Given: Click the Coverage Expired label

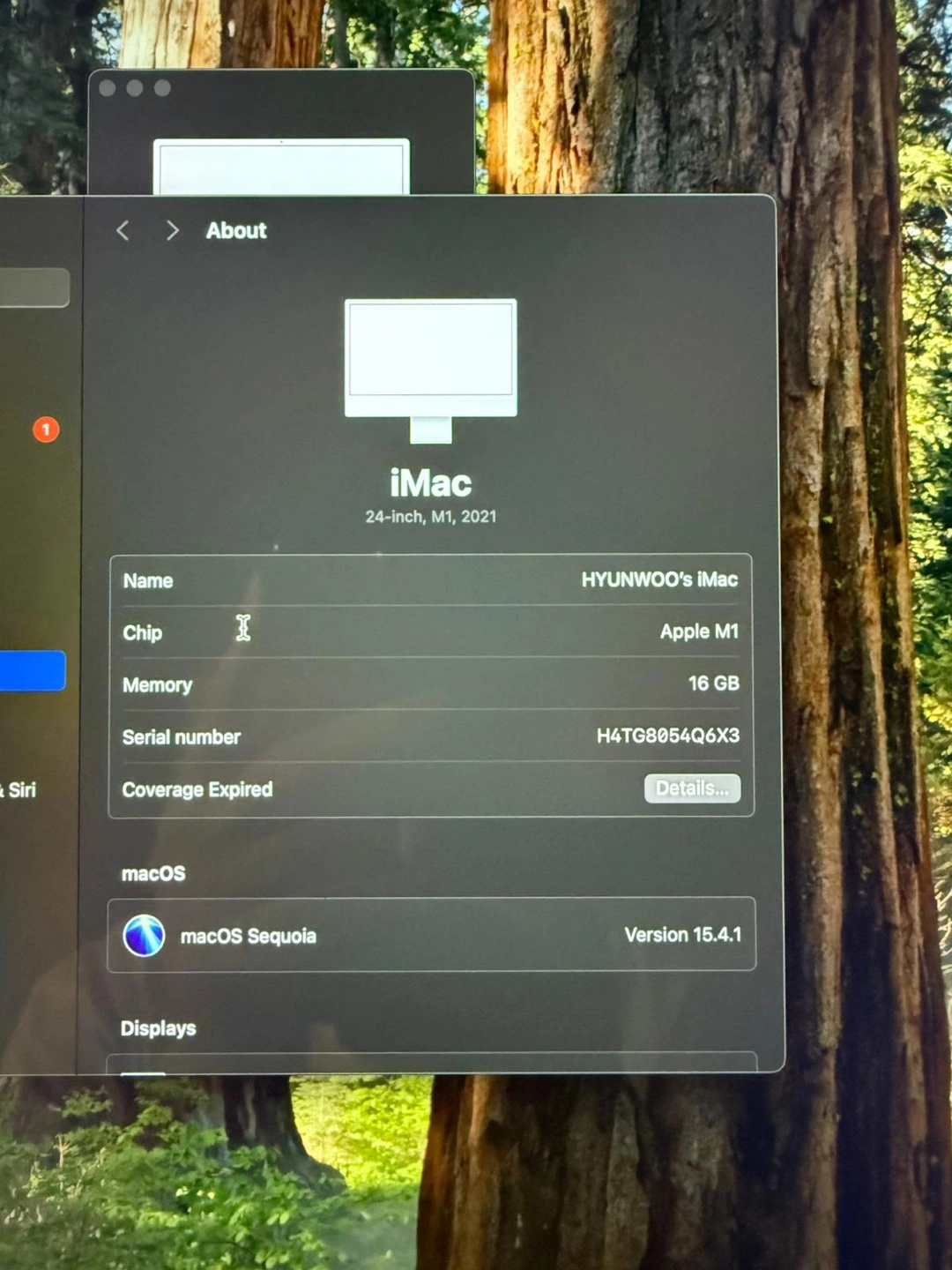Looking at the screenshot, I should pos(197,789).
